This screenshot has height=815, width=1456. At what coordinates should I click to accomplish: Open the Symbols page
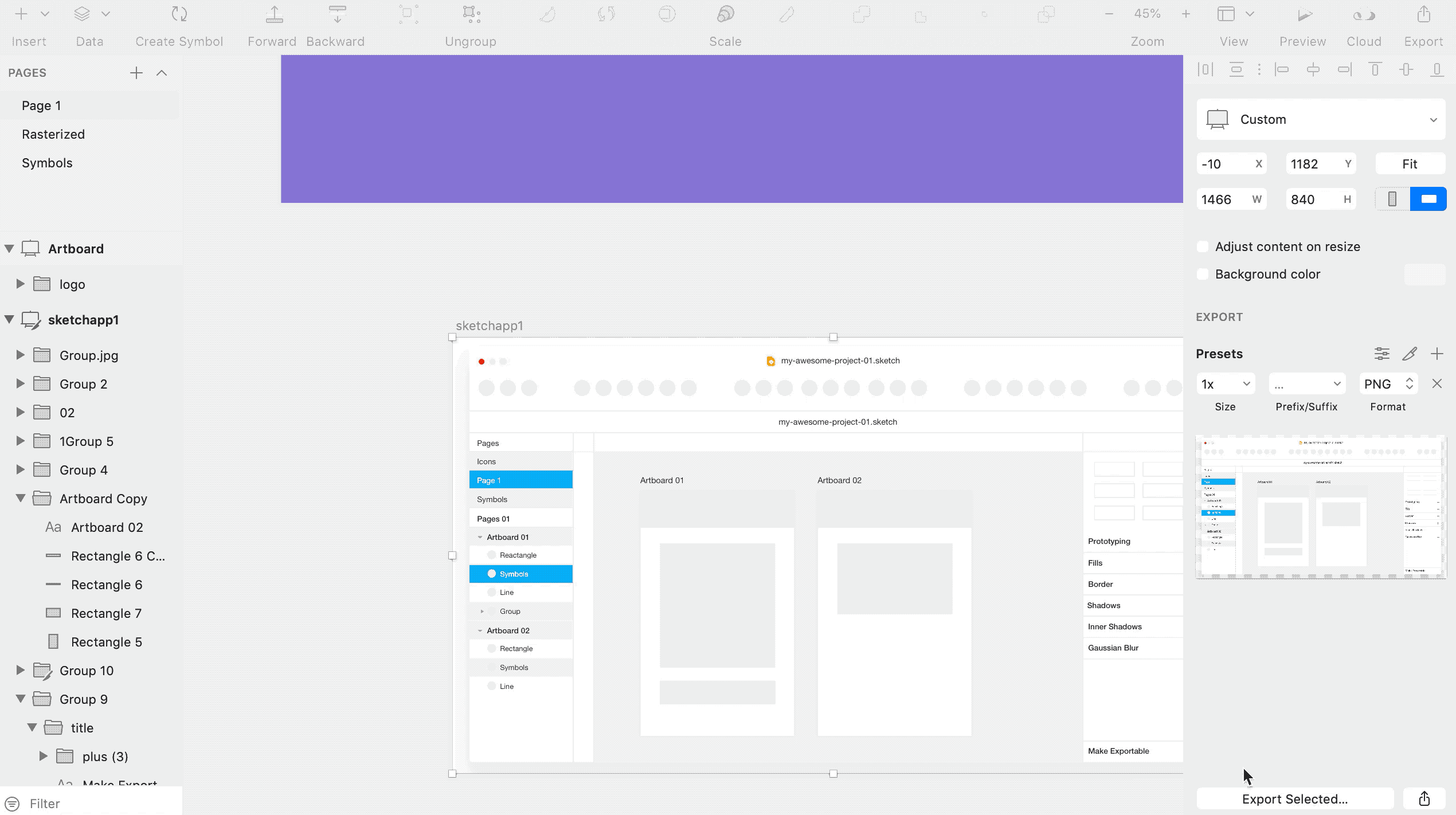(x=47, y=163)
